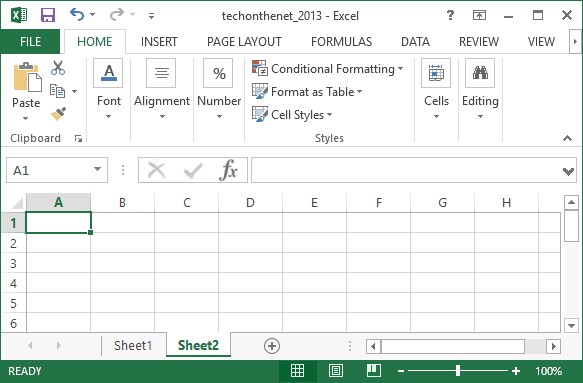583x383 pixels.
Task: Switch to the INSERT tab
Action: [x=159, y=42]
